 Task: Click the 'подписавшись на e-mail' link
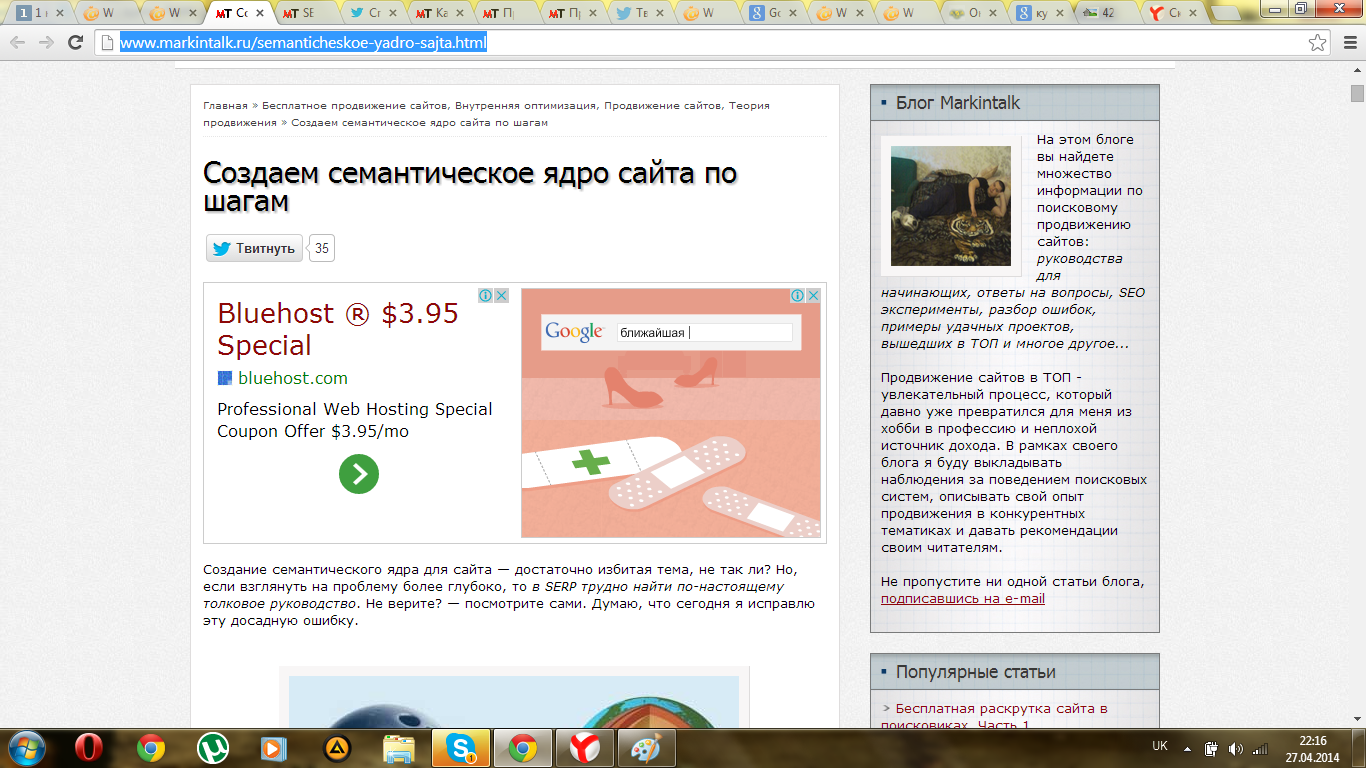[x=963, y=598]
